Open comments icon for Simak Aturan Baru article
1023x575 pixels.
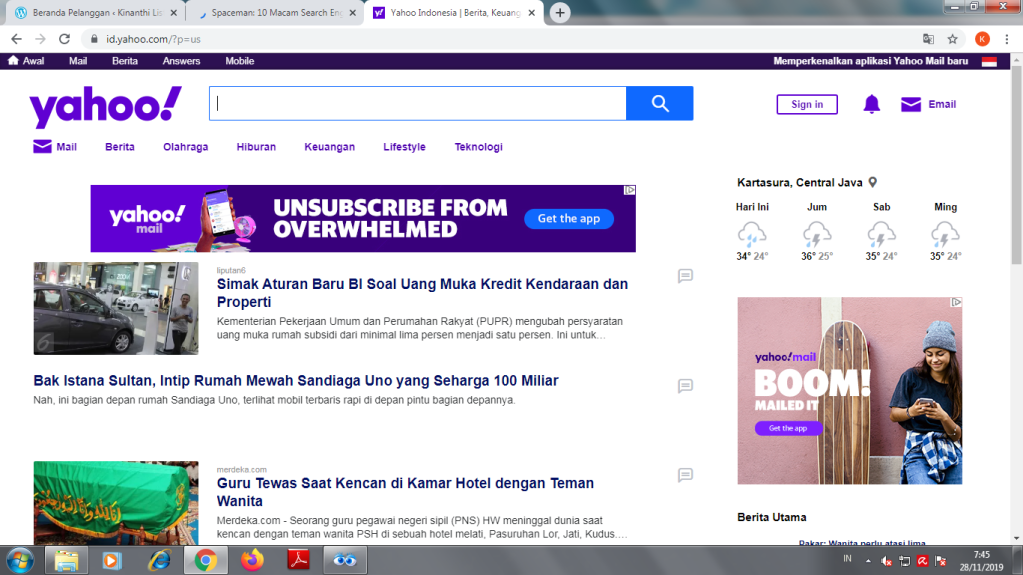(x=685, y=276)
